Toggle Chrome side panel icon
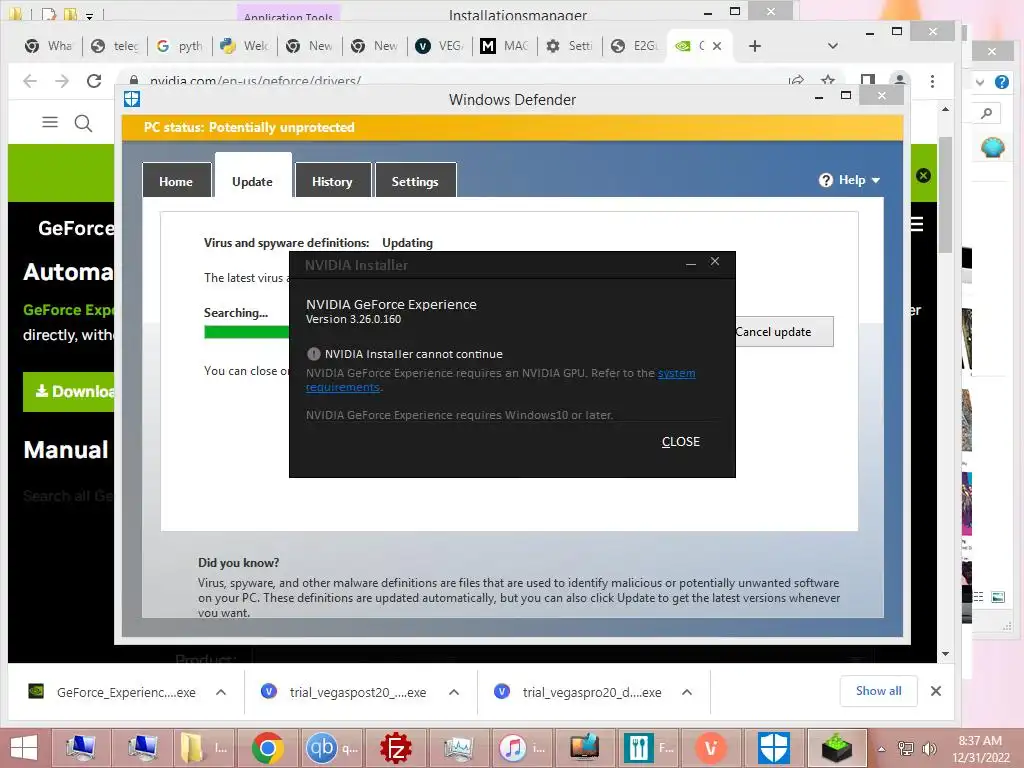1024x768 pixels. point(868,80)
